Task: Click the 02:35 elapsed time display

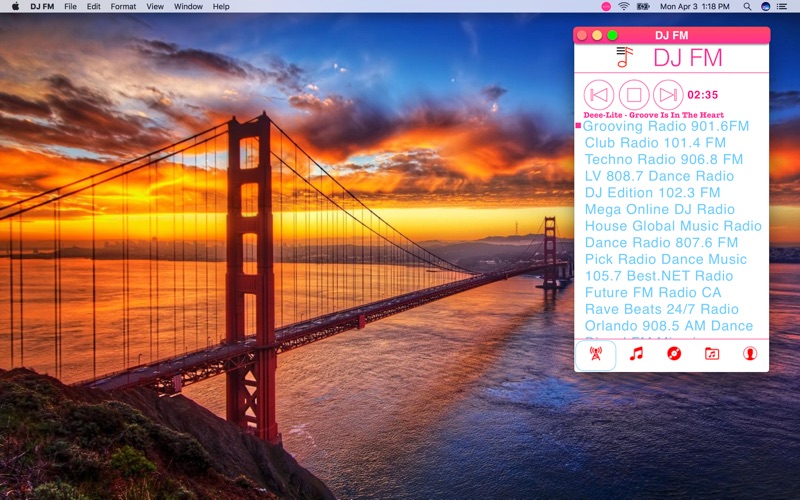Action: pyautogui.click(x=703, y=95)
